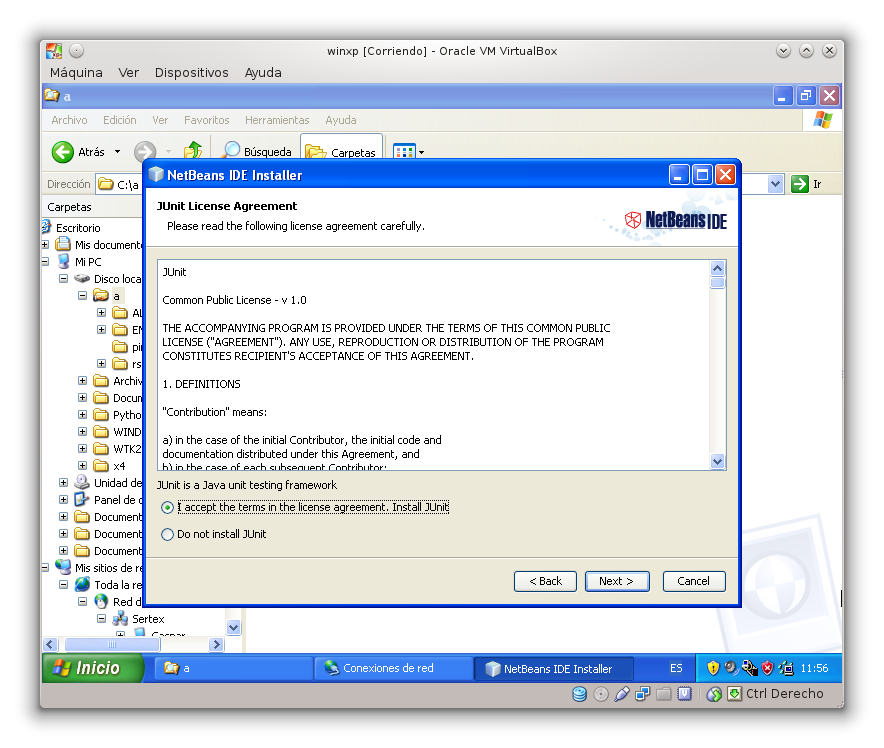Click the green Atrás back arrow
Image resolution: width=884 pixels, height=748 pixels.
coord(61,152)
